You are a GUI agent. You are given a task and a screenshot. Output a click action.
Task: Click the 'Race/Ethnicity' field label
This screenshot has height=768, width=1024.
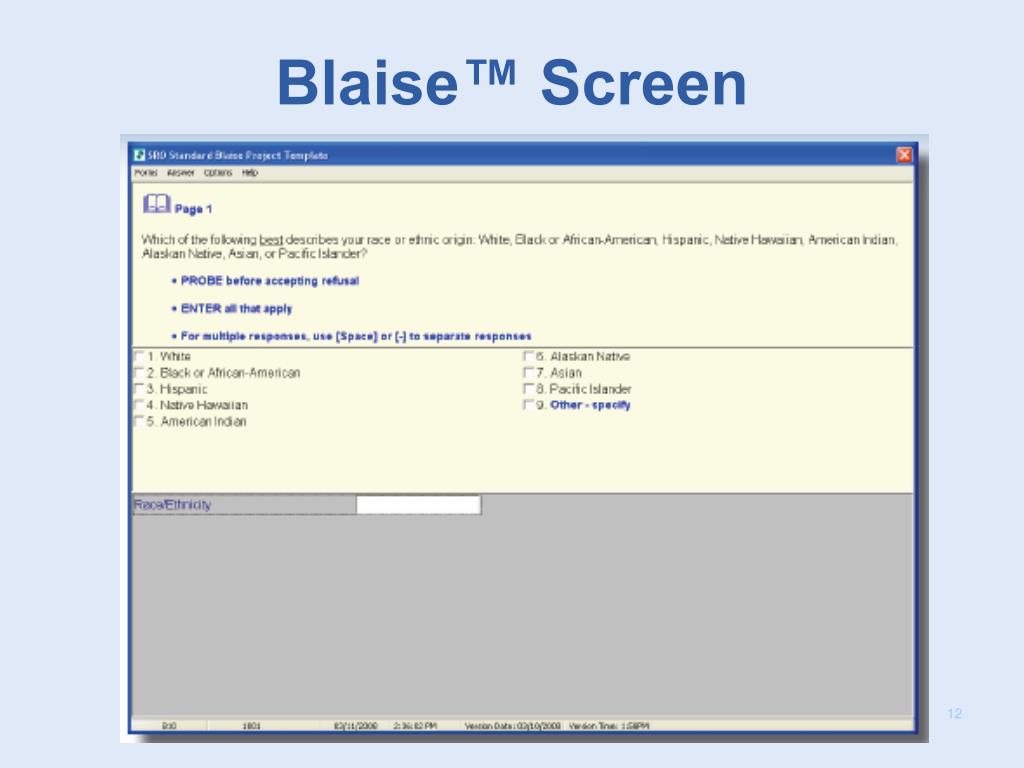tap(172, 505)
